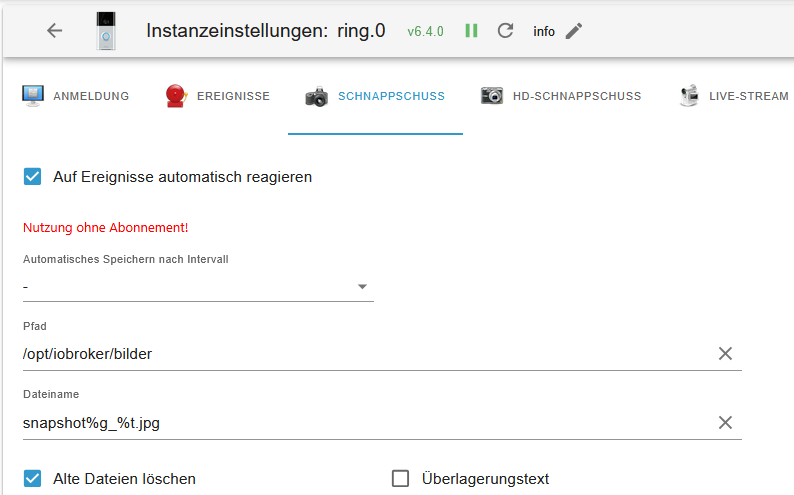
Task: Open the LIVE-STREAM tab
Action: click(733, 96)
